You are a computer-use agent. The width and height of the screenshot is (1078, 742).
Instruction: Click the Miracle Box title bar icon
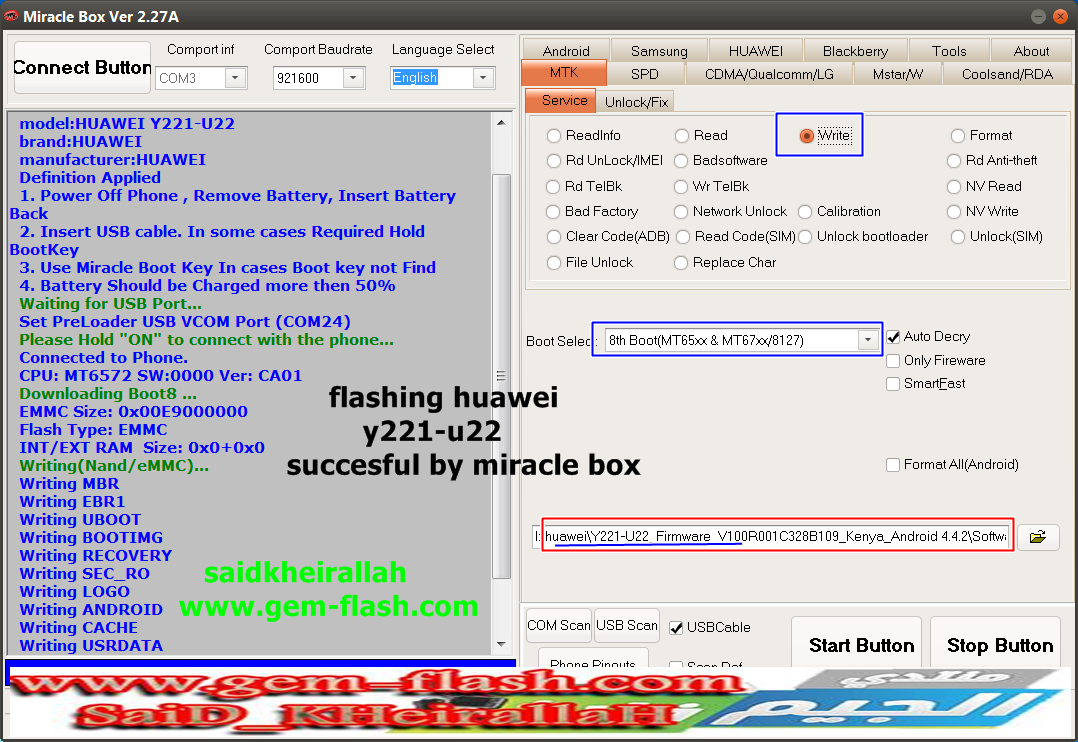point(11,16)
